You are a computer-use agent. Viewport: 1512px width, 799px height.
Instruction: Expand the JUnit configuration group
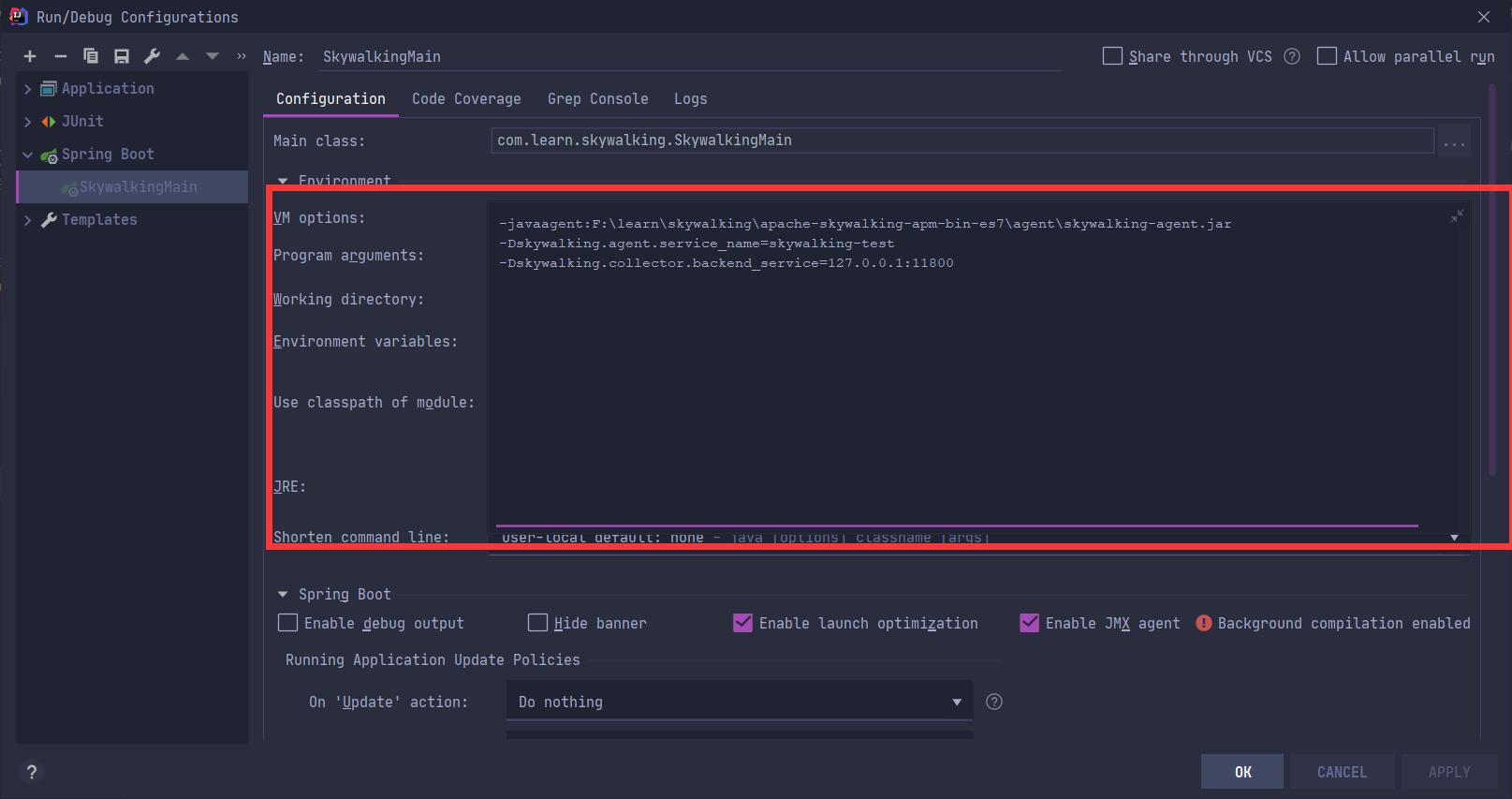[28, 122]
